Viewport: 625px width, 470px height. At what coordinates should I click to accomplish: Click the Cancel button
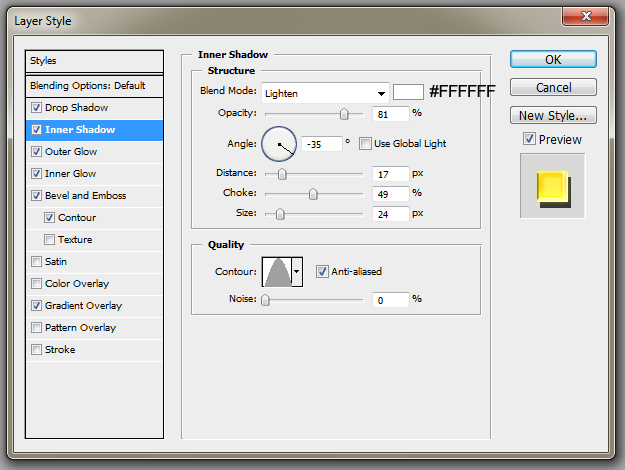553,87
